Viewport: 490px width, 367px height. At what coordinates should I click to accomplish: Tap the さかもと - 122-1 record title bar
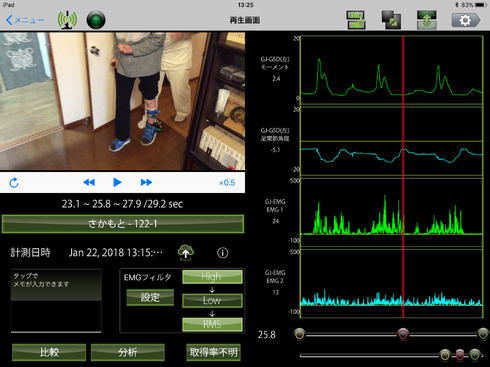click(x=123, y=224)
